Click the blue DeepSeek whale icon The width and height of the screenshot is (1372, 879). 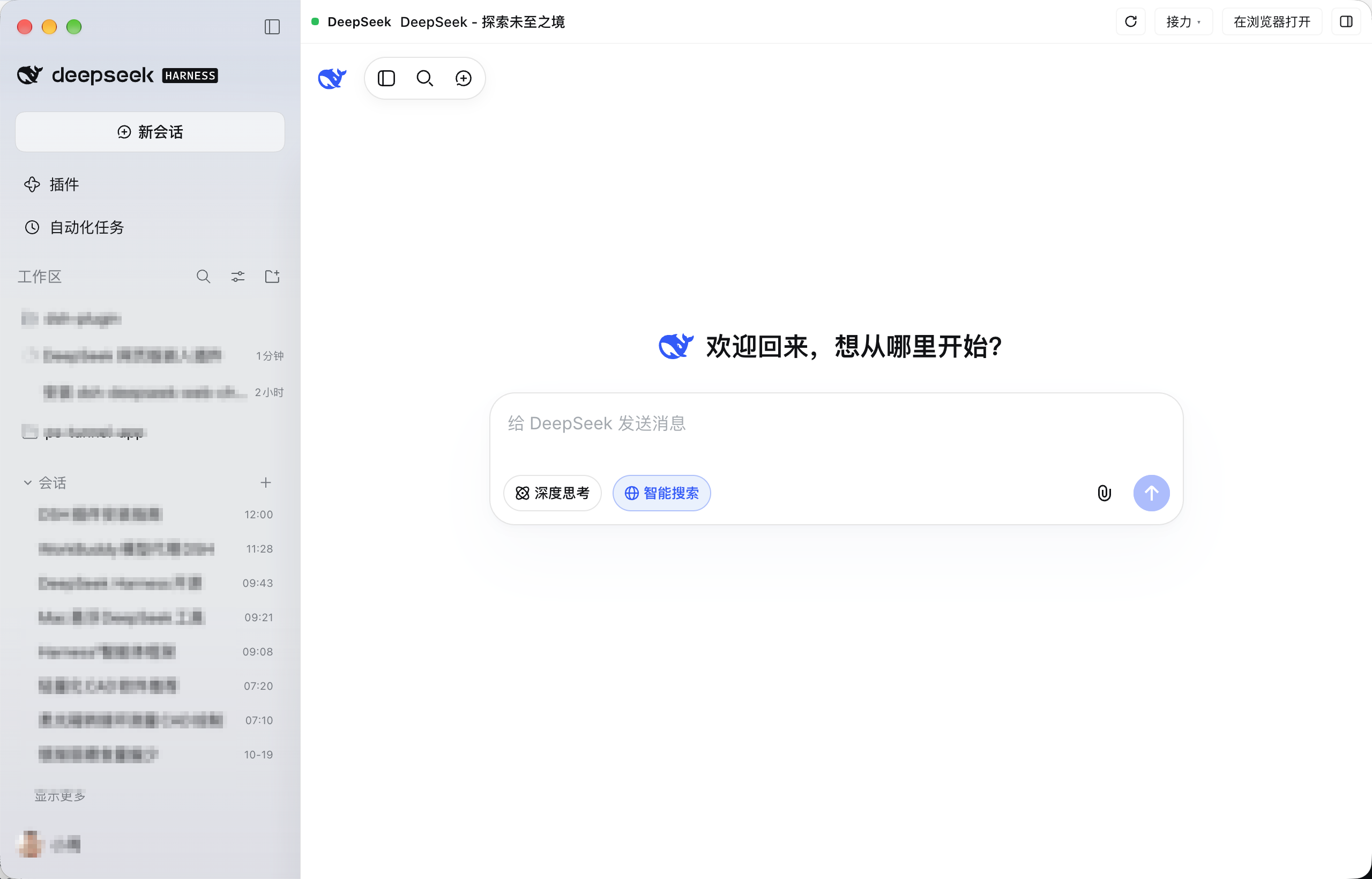point(332,78)
